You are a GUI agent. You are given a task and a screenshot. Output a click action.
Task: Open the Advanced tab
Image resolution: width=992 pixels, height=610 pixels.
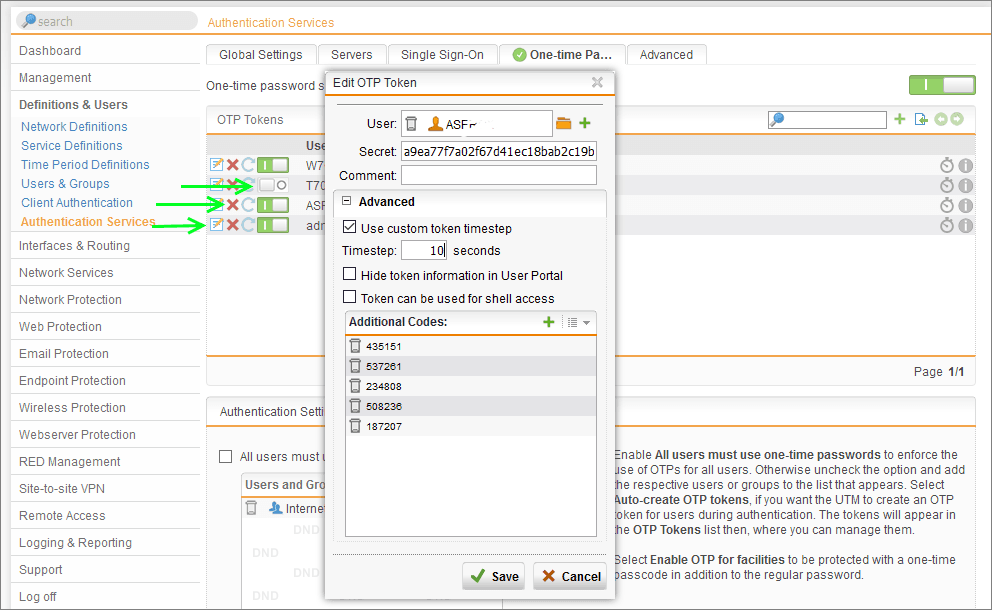tap(666, 54)
